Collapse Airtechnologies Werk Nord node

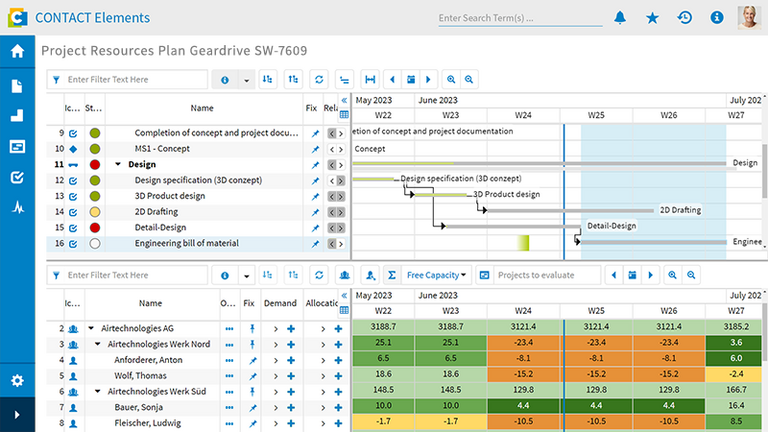[97, 344]
